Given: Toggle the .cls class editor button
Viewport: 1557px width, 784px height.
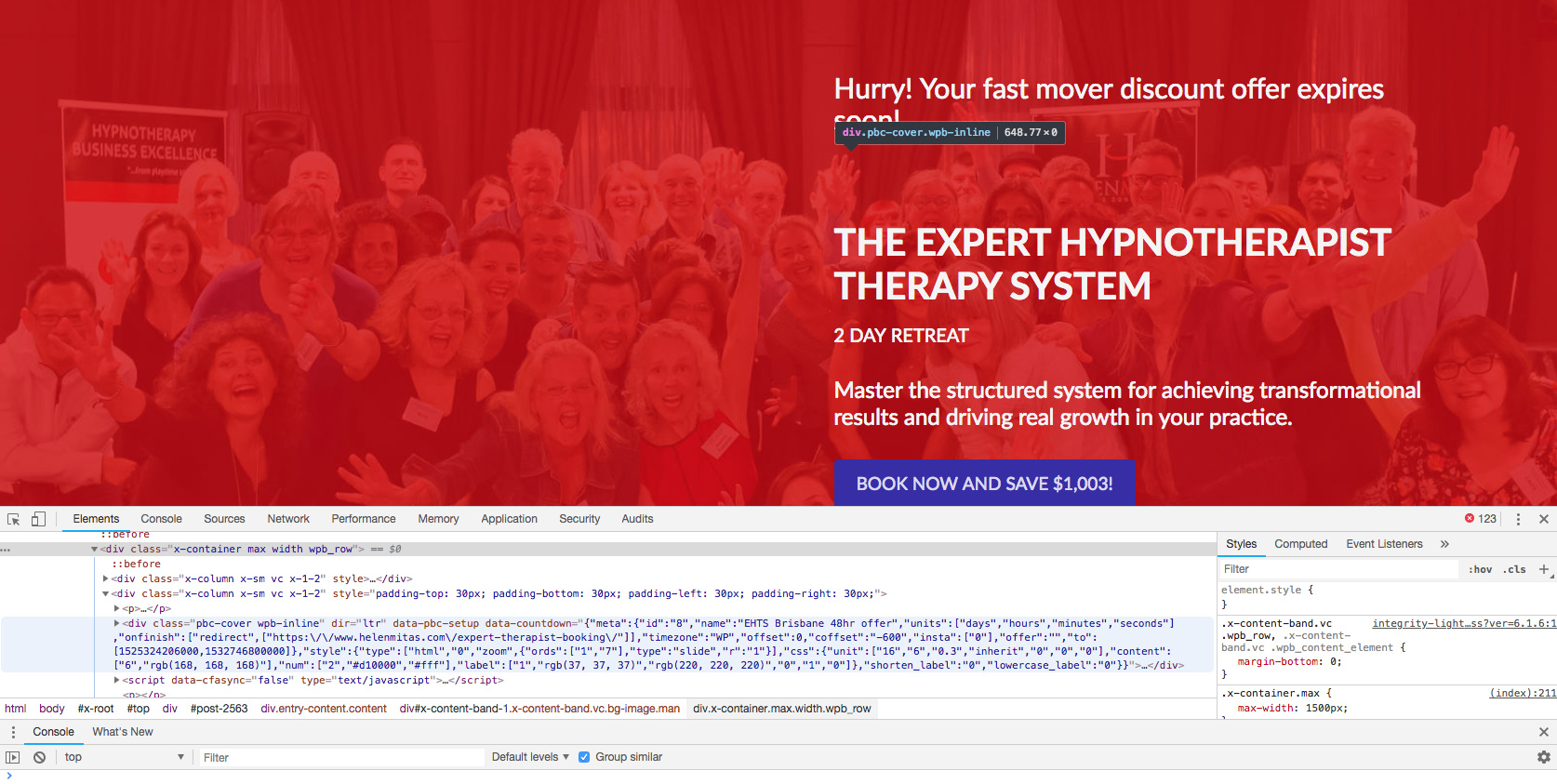Looking at the screenshot, I should point(1514,569).
